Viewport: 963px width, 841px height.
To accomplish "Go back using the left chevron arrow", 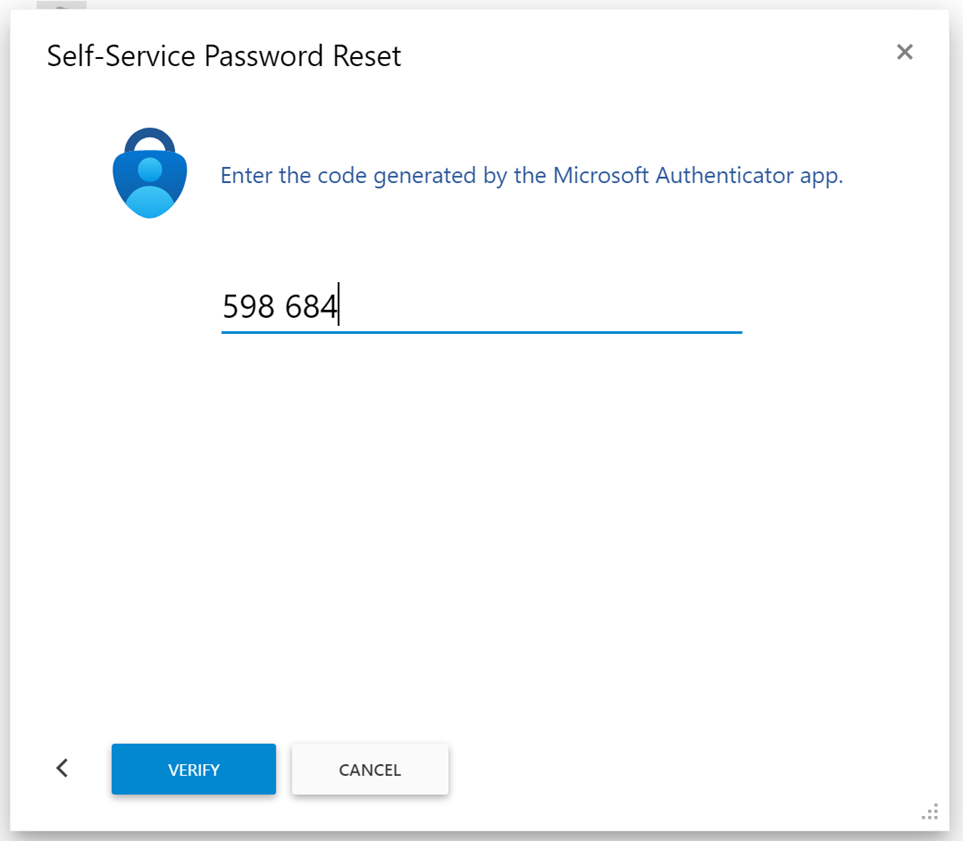I will [x=62, y=768].
